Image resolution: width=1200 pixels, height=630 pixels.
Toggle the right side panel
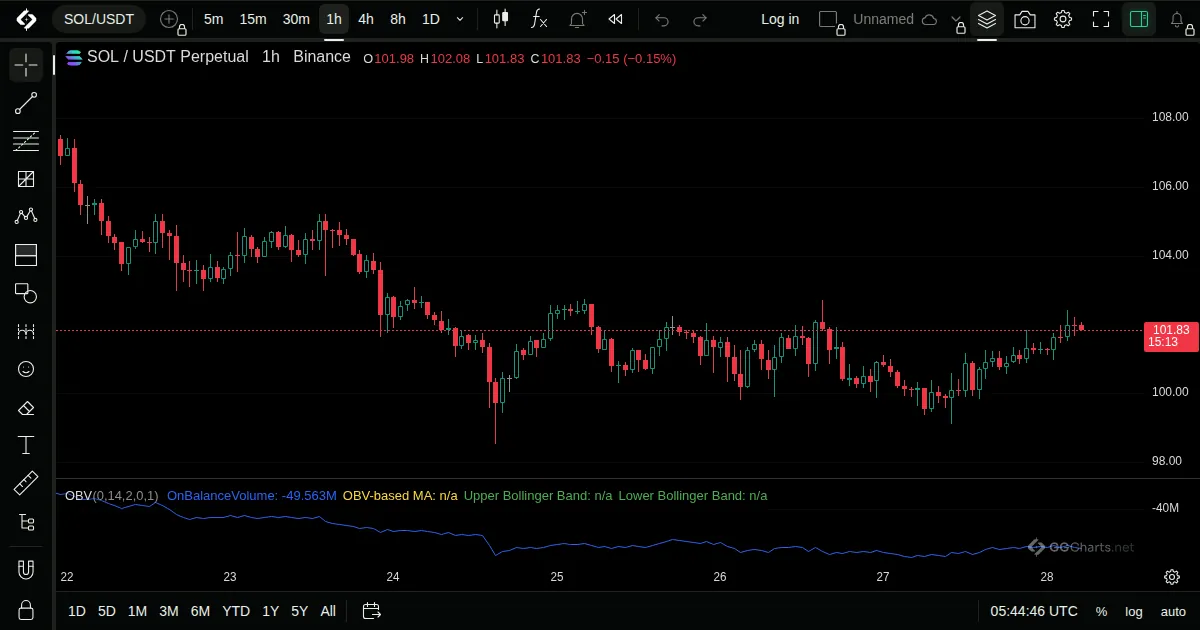(x=1139, y=19)
